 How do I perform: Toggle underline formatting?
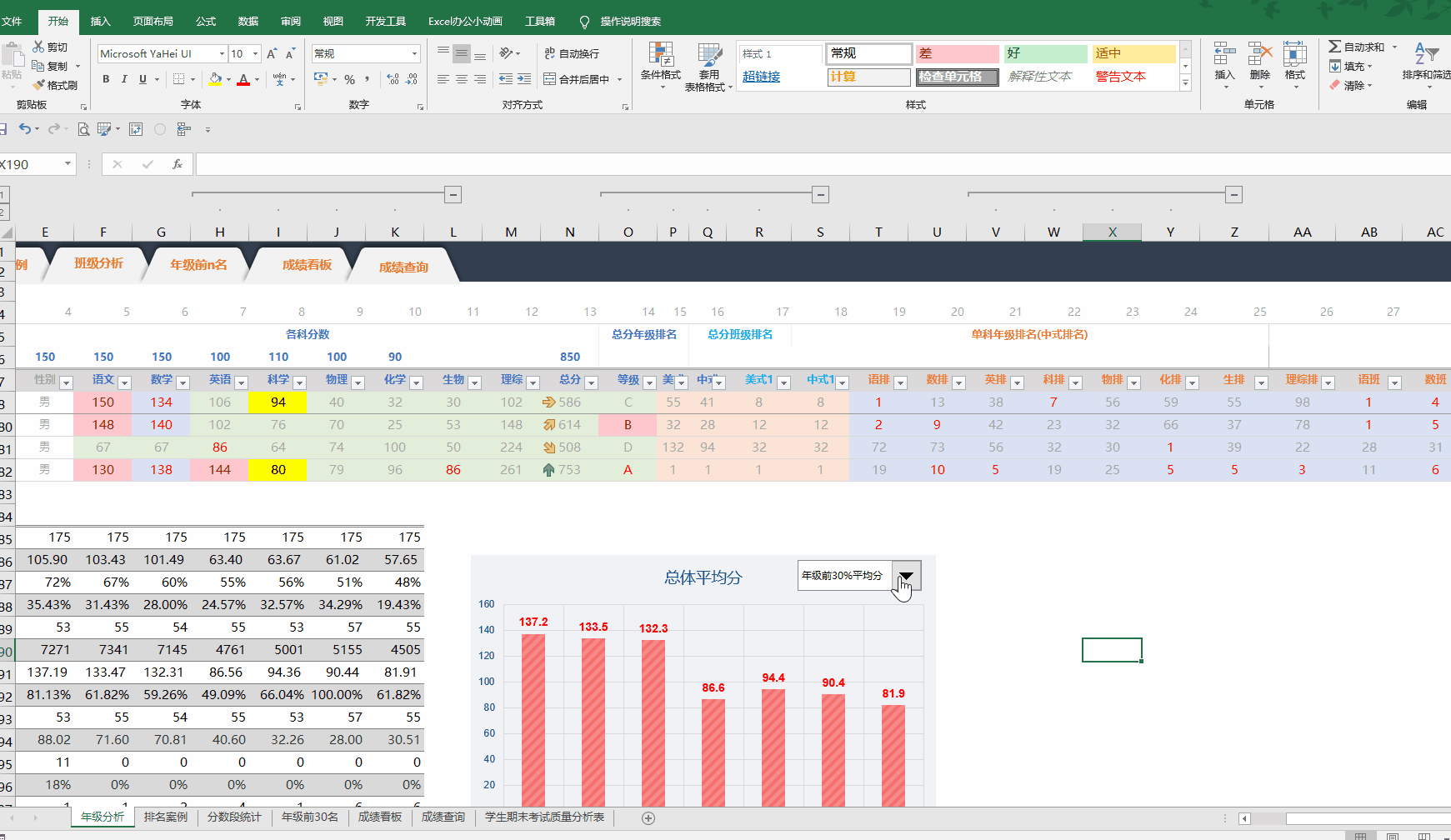point(143,79)
